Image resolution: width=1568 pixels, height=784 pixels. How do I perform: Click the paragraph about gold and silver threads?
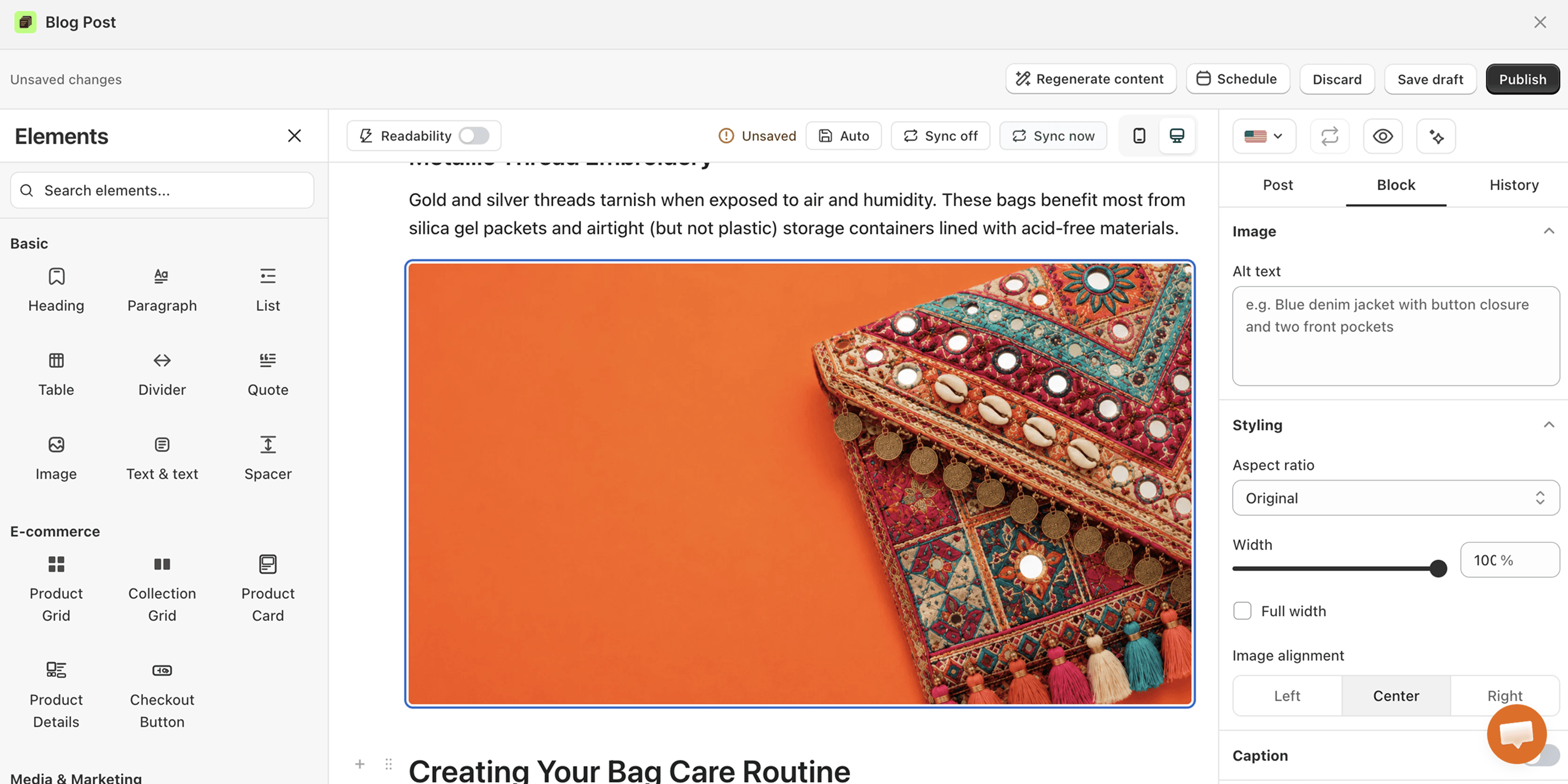coord(797,214)
